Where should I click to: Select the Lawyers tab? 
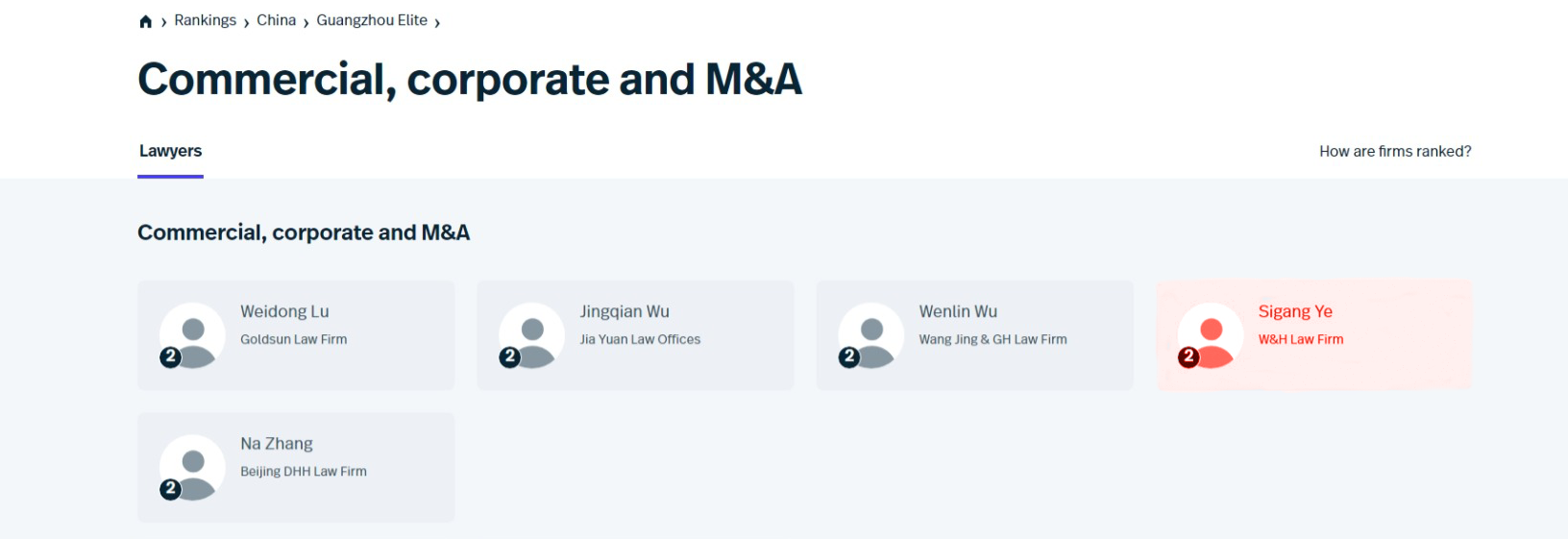point(170,151)
